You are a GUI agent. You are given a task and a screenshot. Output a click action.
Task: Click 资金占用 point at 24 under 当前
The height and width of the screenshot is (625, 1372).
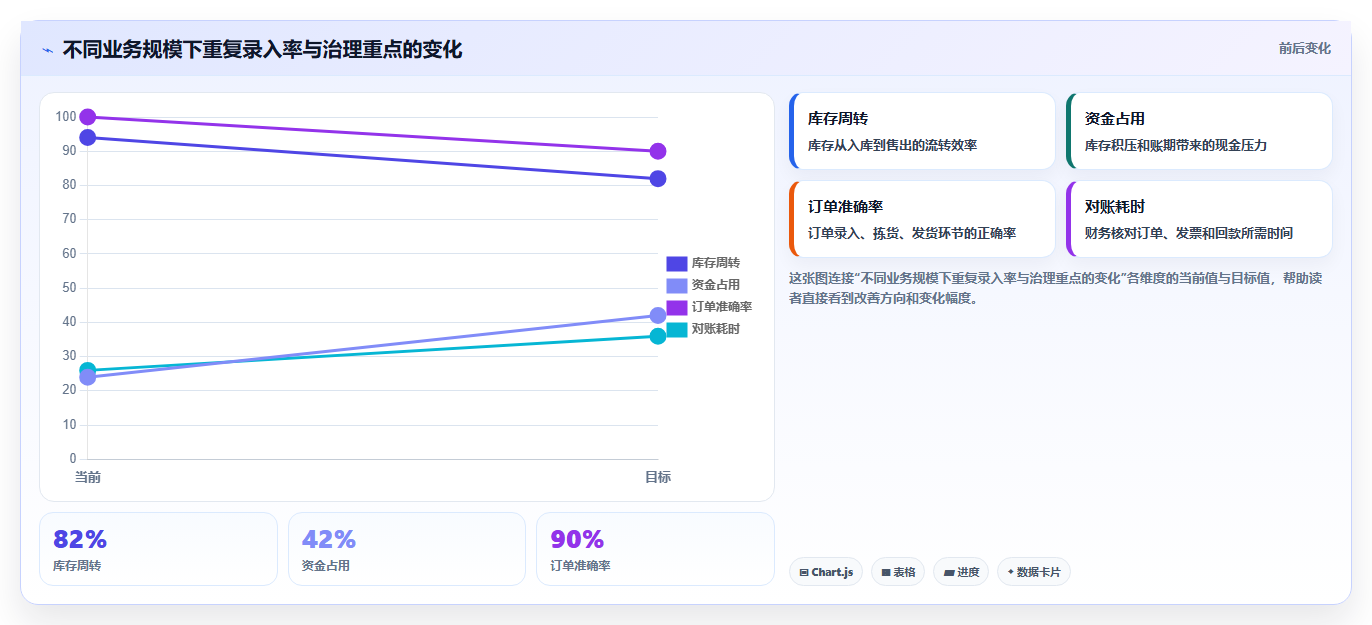coord(88,377)
